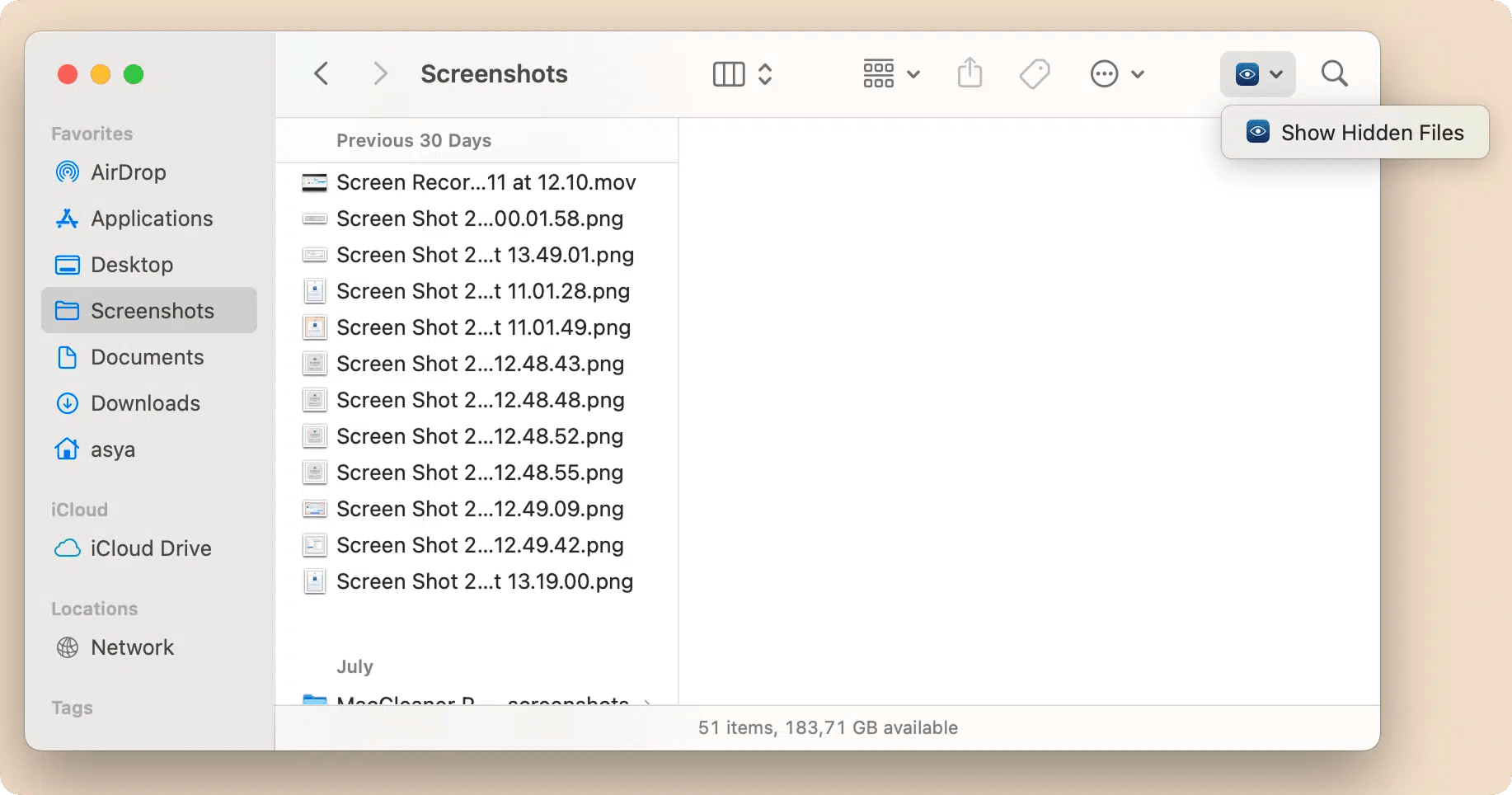Toggle Show Hidden Files
The width and height of the screenshot is (1512, 795).
[1355, 132]
